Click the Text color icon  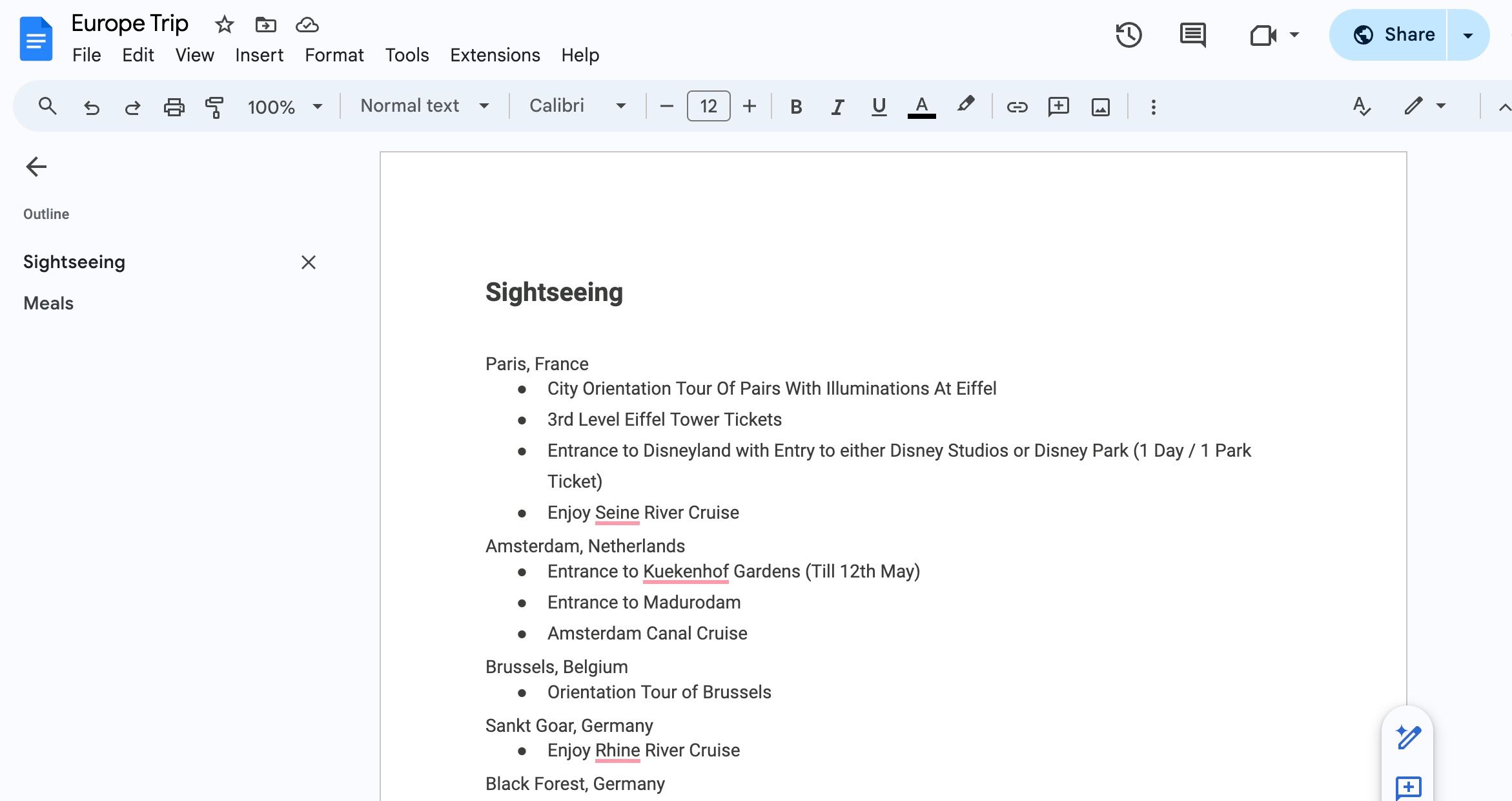pos(920,106)
